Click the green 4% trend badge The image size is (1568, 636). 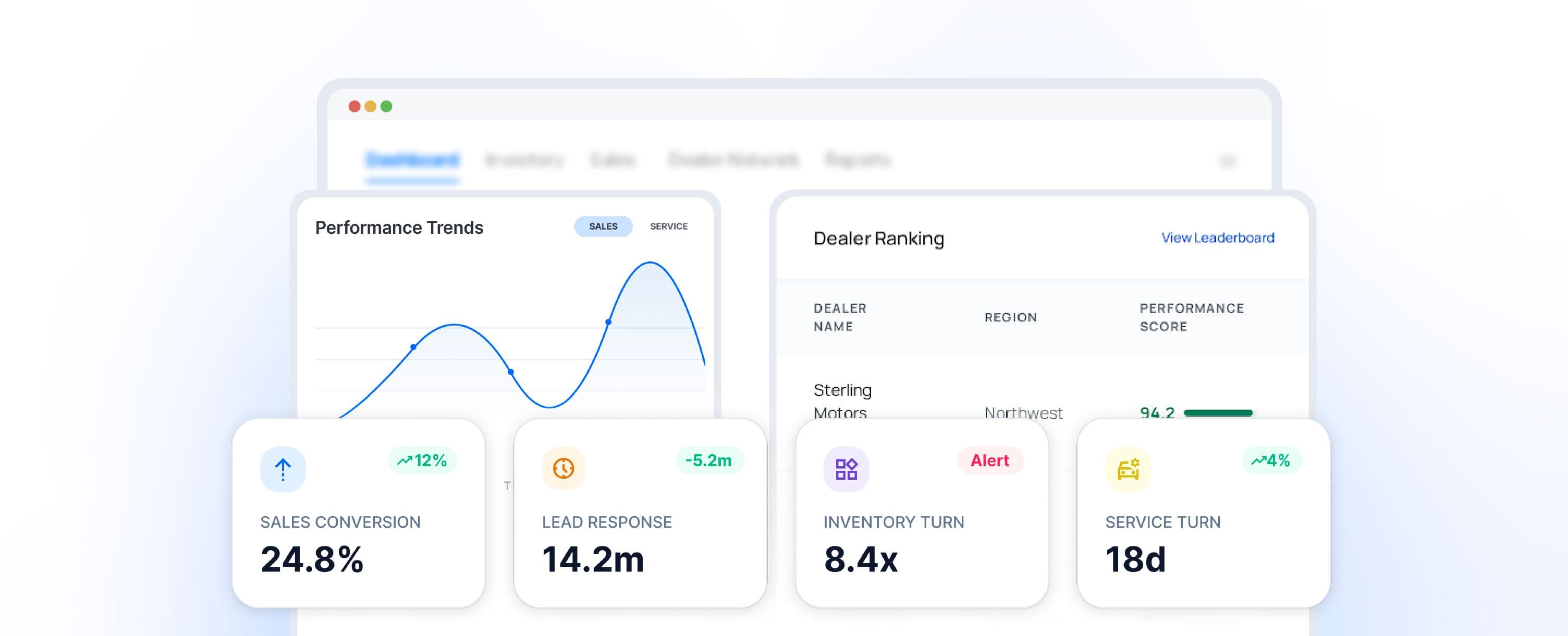pyautogui.click(x=1271, y=461)
